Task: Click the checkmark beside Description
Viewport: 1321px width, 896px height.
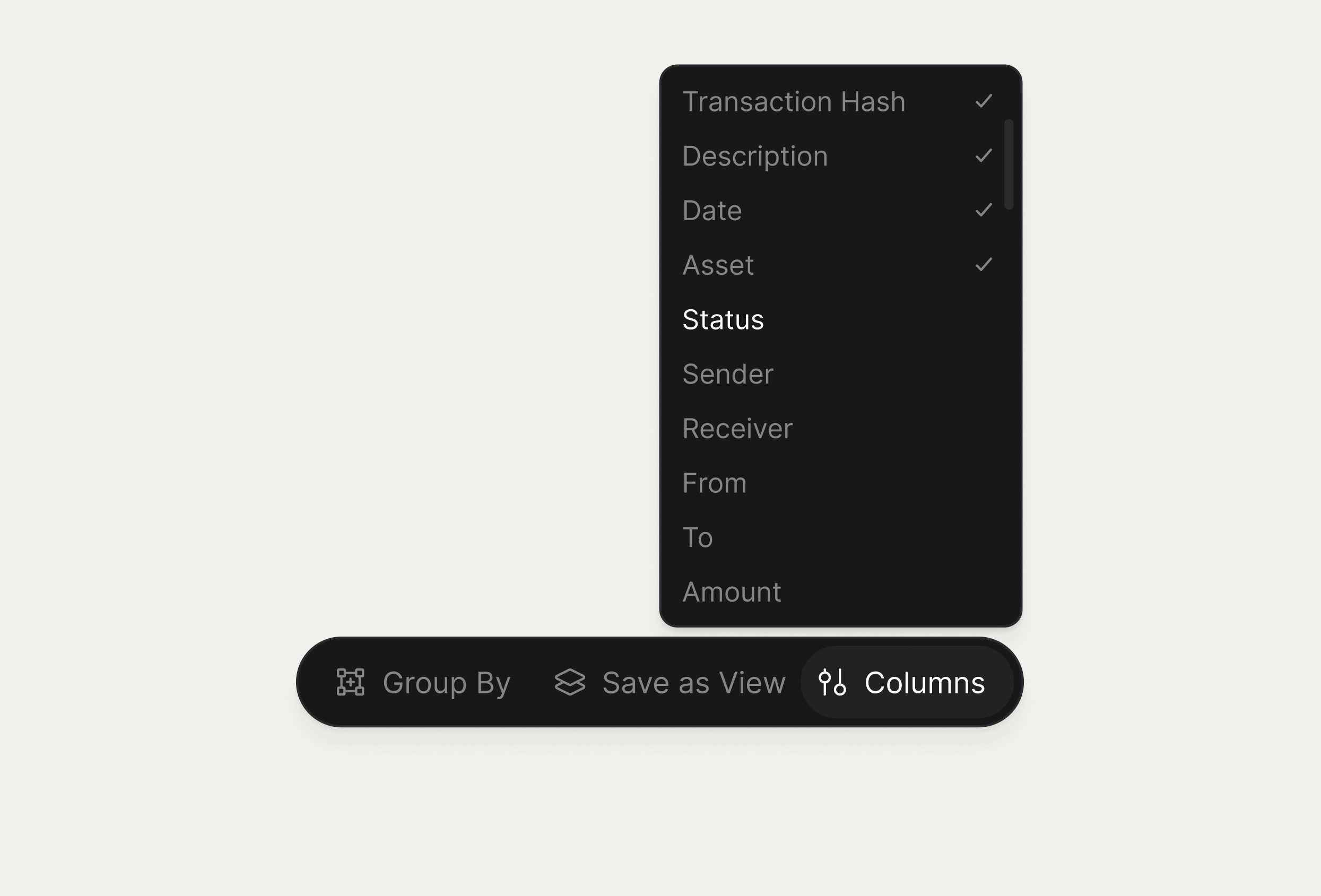Action: 983,155
